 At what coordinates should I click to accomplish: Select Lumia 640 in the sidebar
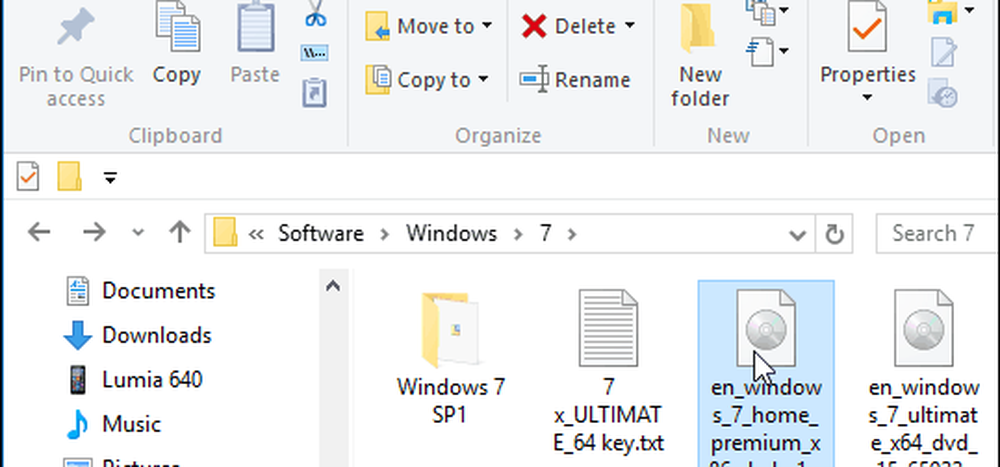tap(151, 379)
